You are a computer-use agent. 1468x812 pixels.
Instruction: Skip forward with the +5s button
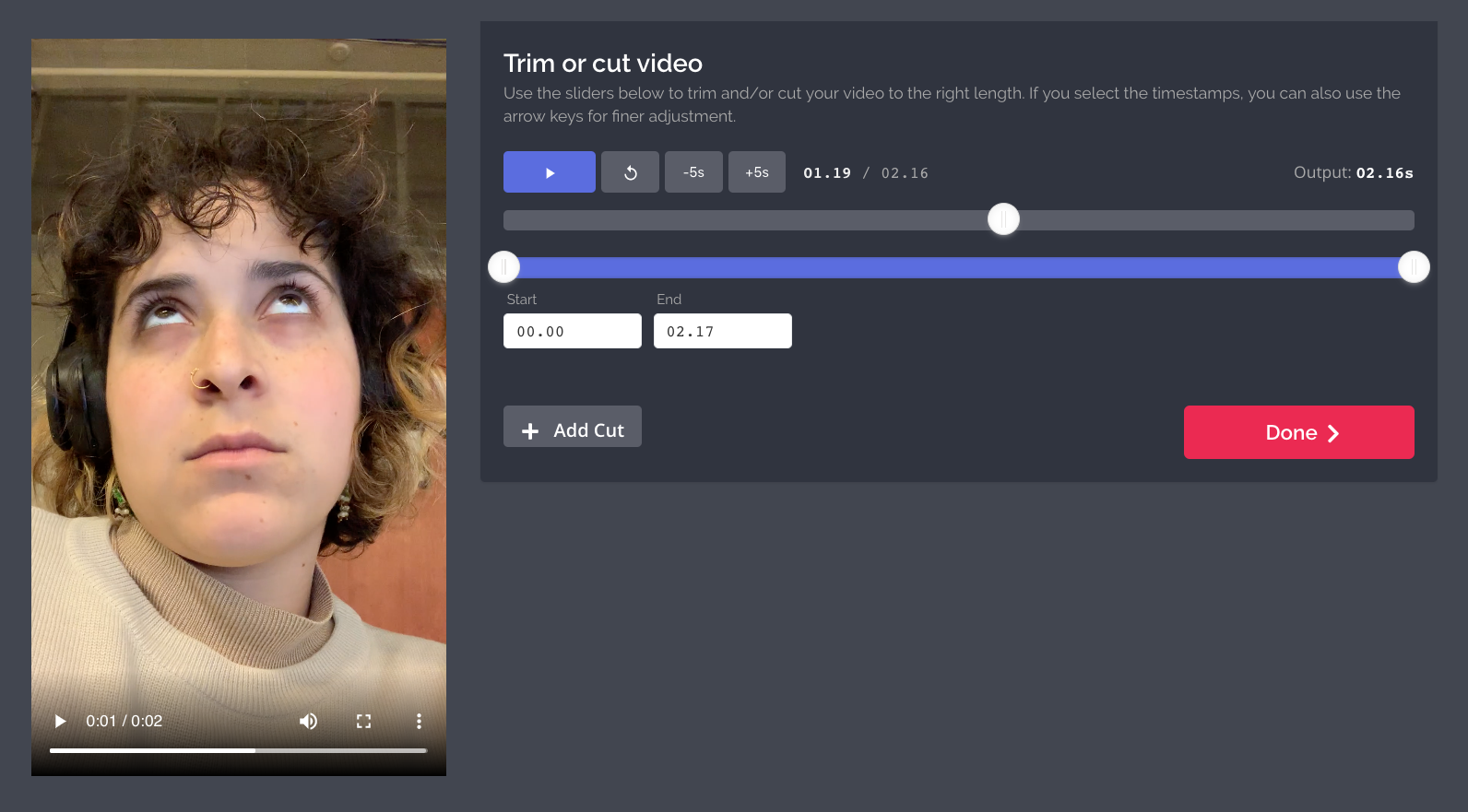tap(756, 172)
